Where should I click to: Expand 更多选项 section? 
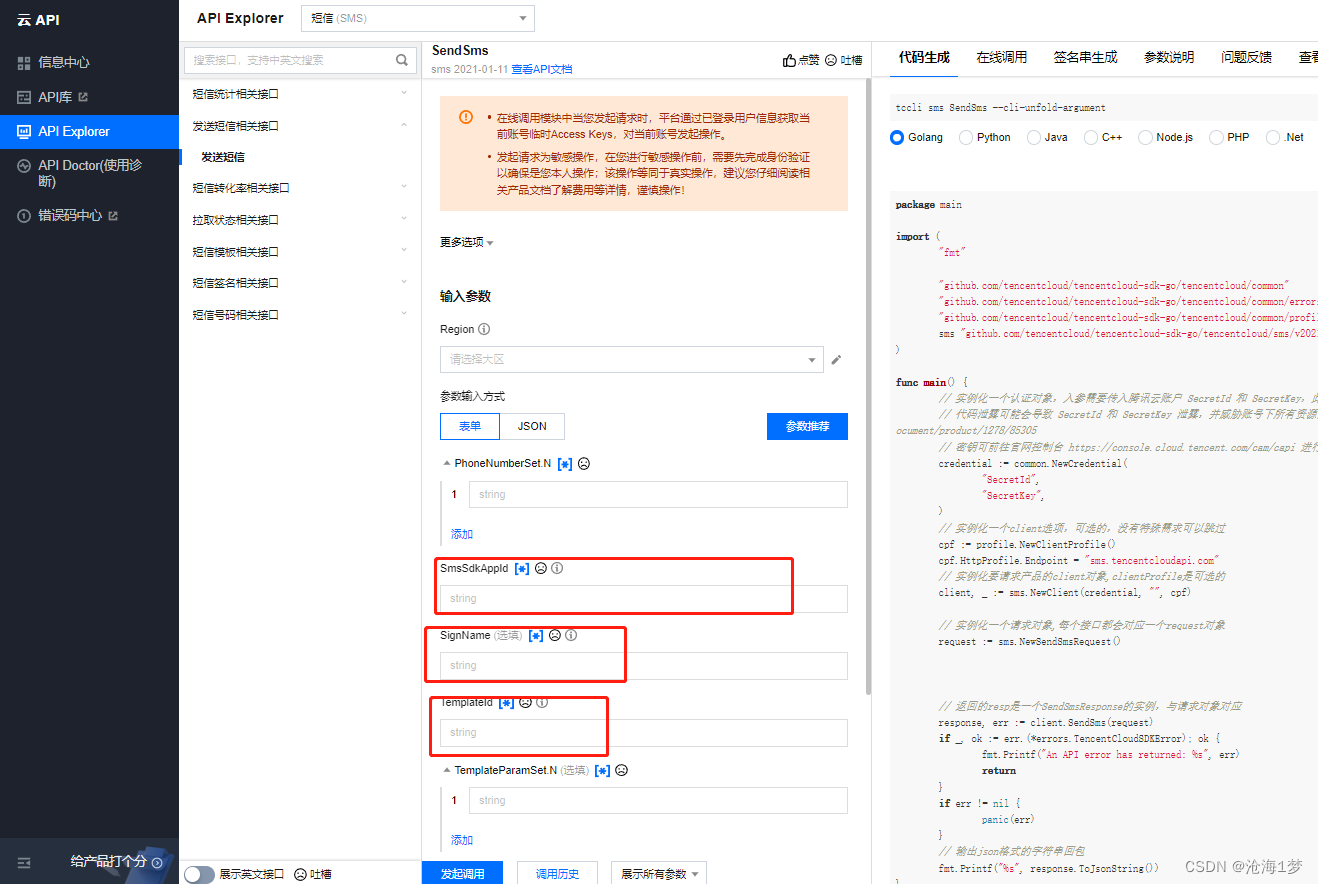[467, 242]
